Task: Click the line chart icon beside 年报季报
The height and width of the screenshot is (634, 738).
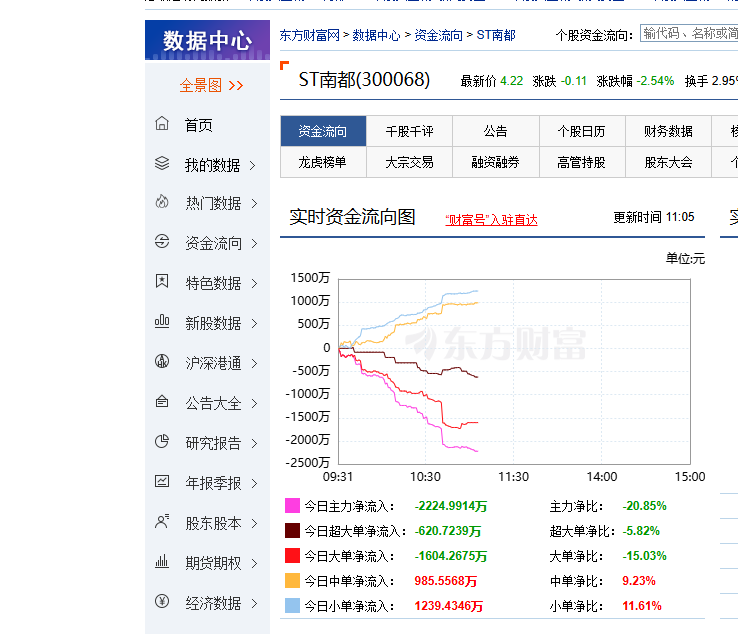Action: tap(162, 481)
